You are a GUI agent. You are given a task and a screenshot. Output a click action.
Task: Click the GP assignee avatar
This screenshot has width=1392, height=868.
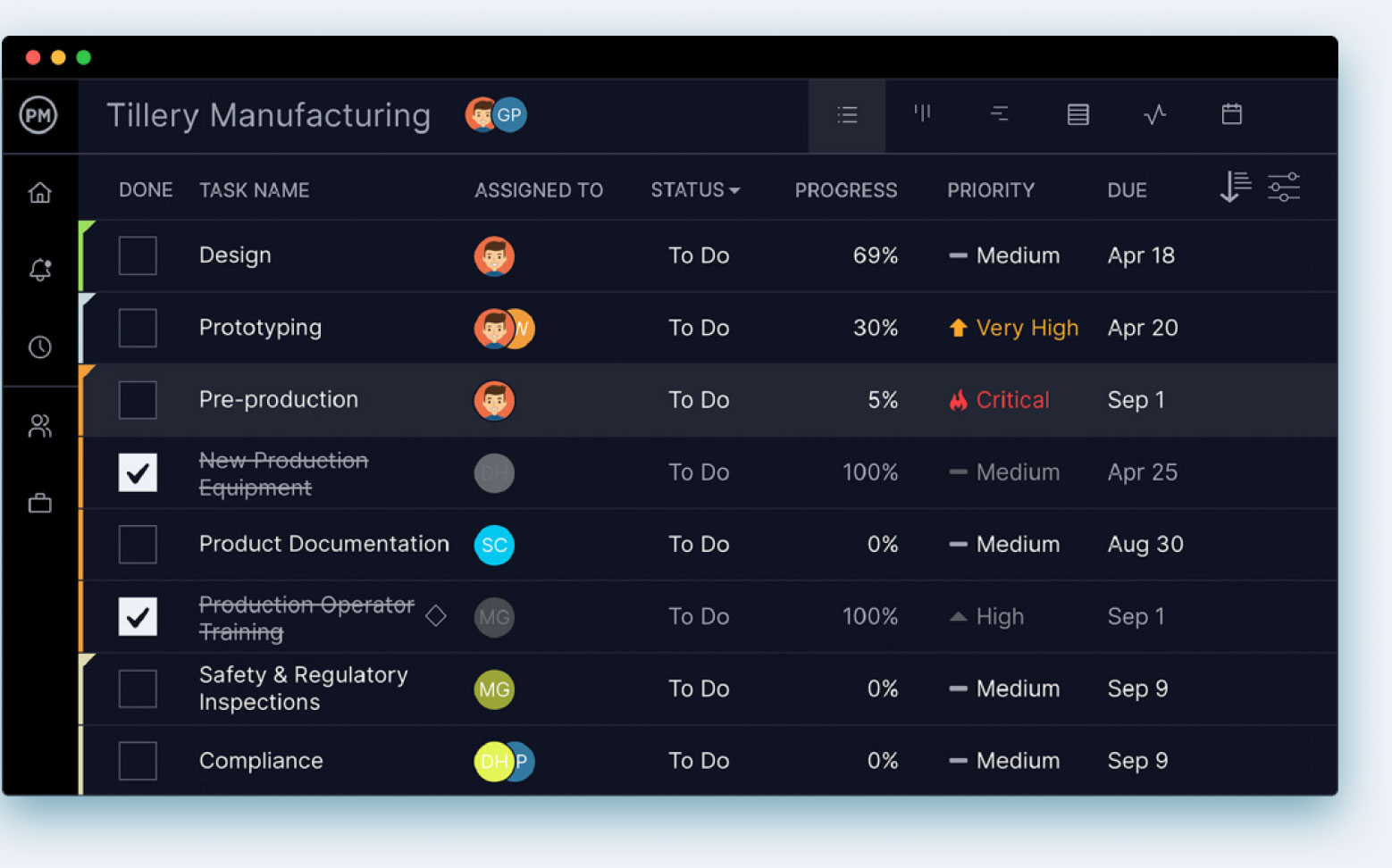click(509, 114)
